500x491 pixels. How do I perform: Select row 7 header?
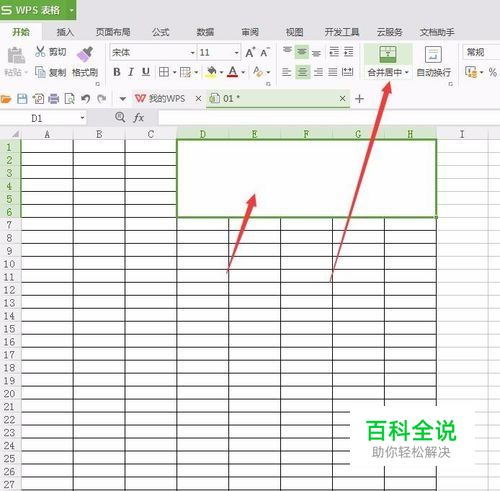pyautogui.click(x=10, y=225)
